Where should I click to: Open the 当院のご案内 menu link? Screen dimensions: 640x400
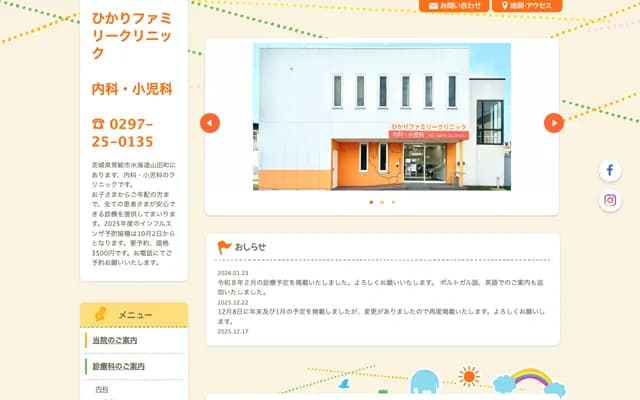(115, 340)
